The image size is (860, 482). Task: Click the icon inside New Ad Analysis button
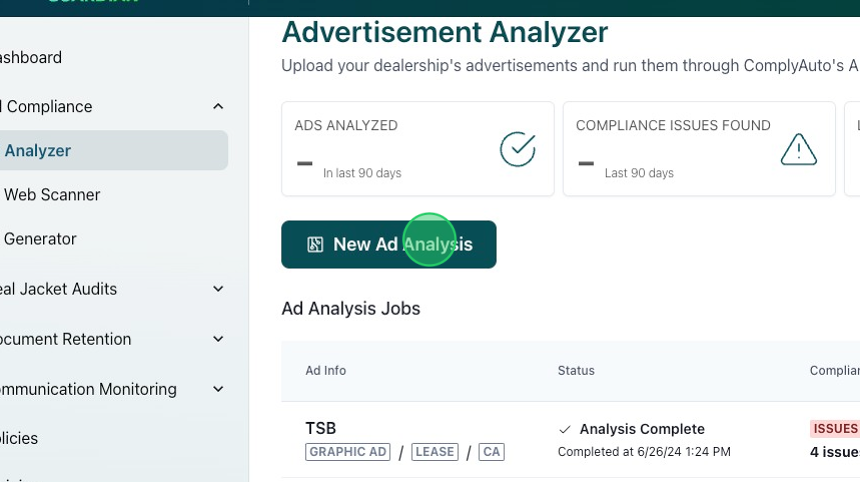(315, 245)
